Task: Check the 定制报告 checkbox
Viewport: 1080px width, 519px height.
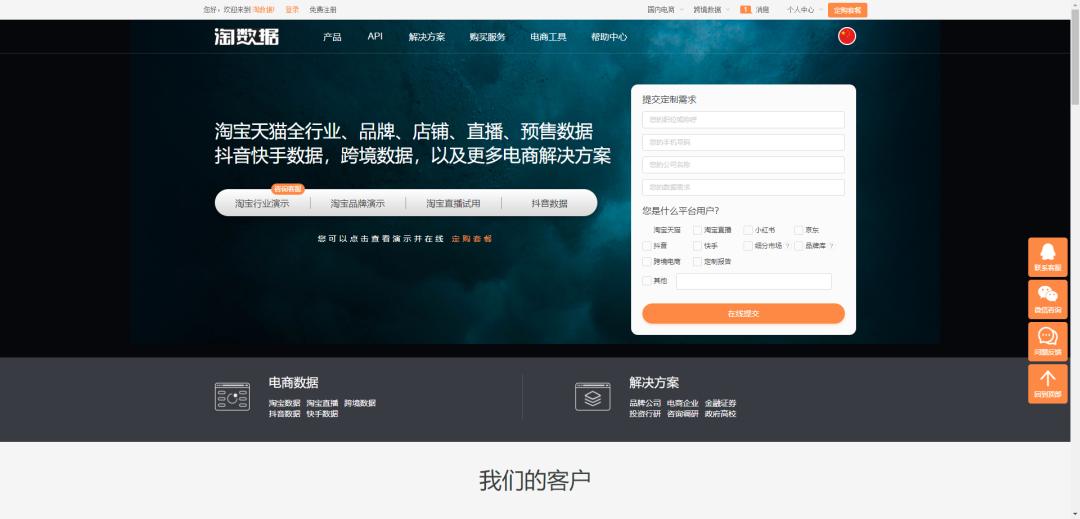Action: 698,262
